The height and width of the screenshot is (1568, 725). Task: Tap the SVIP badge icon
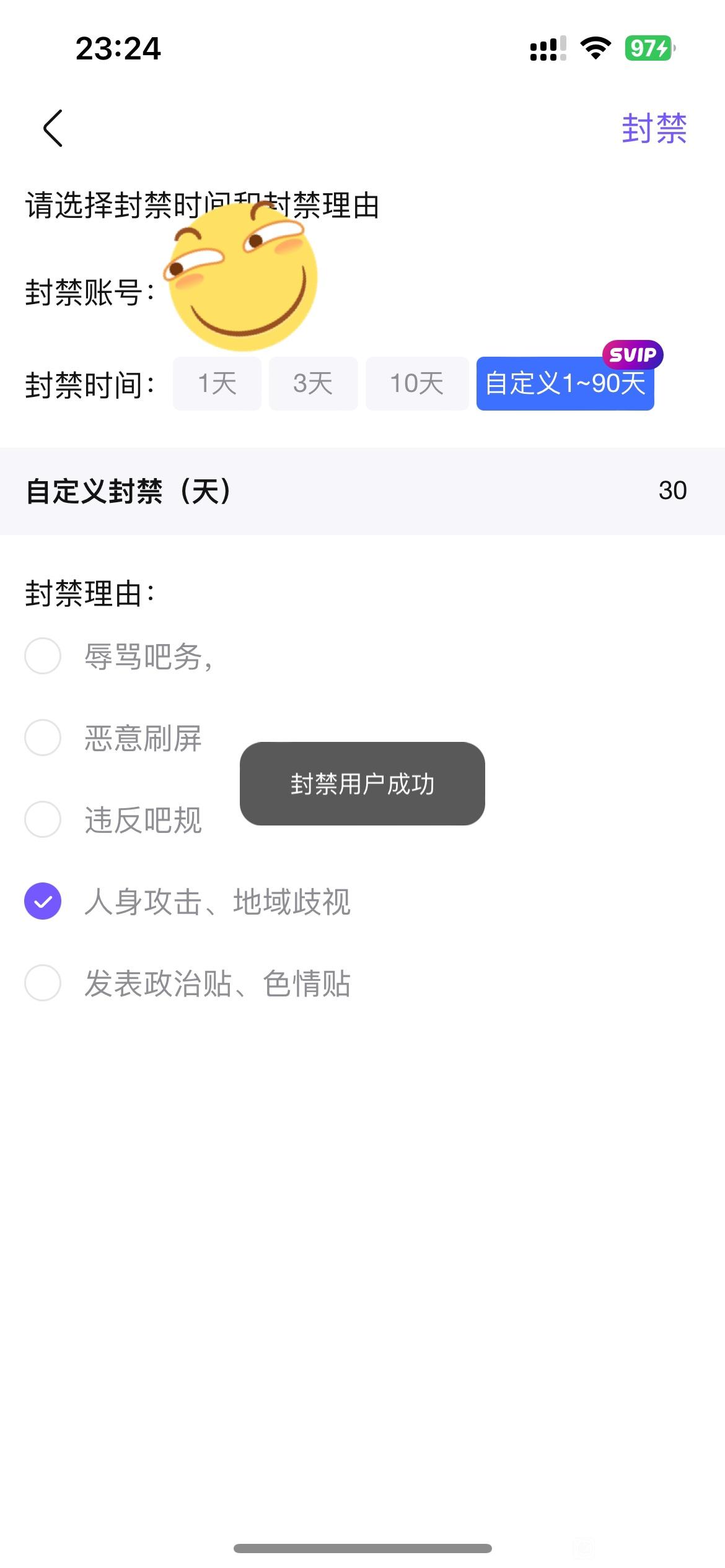pyautogui.click(x=633, y=354)
